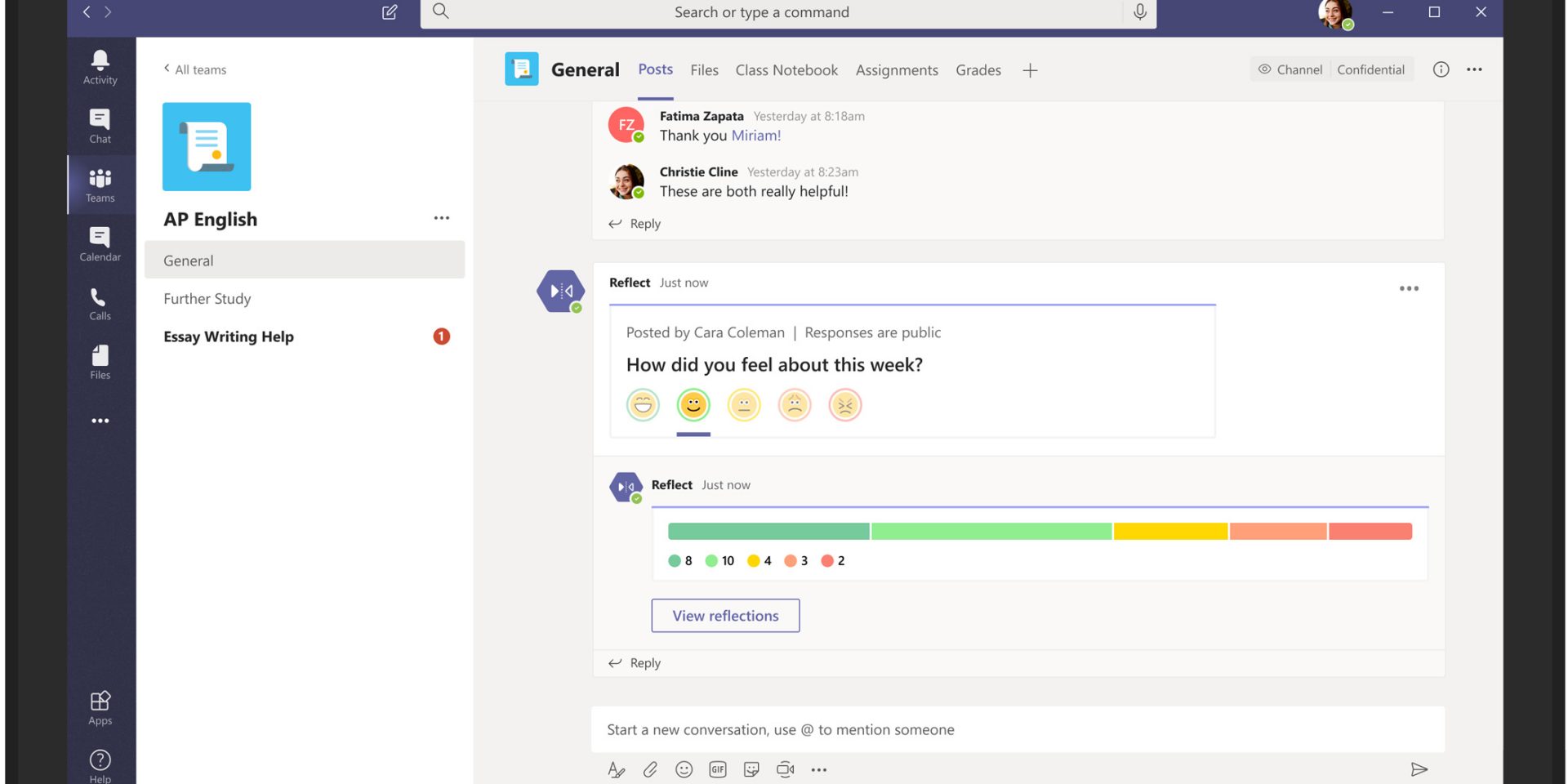Image resolution: width=1568 pixels, height=784 pixels.
Task: Click the Channel visibility label
Action: point(1290,69)
